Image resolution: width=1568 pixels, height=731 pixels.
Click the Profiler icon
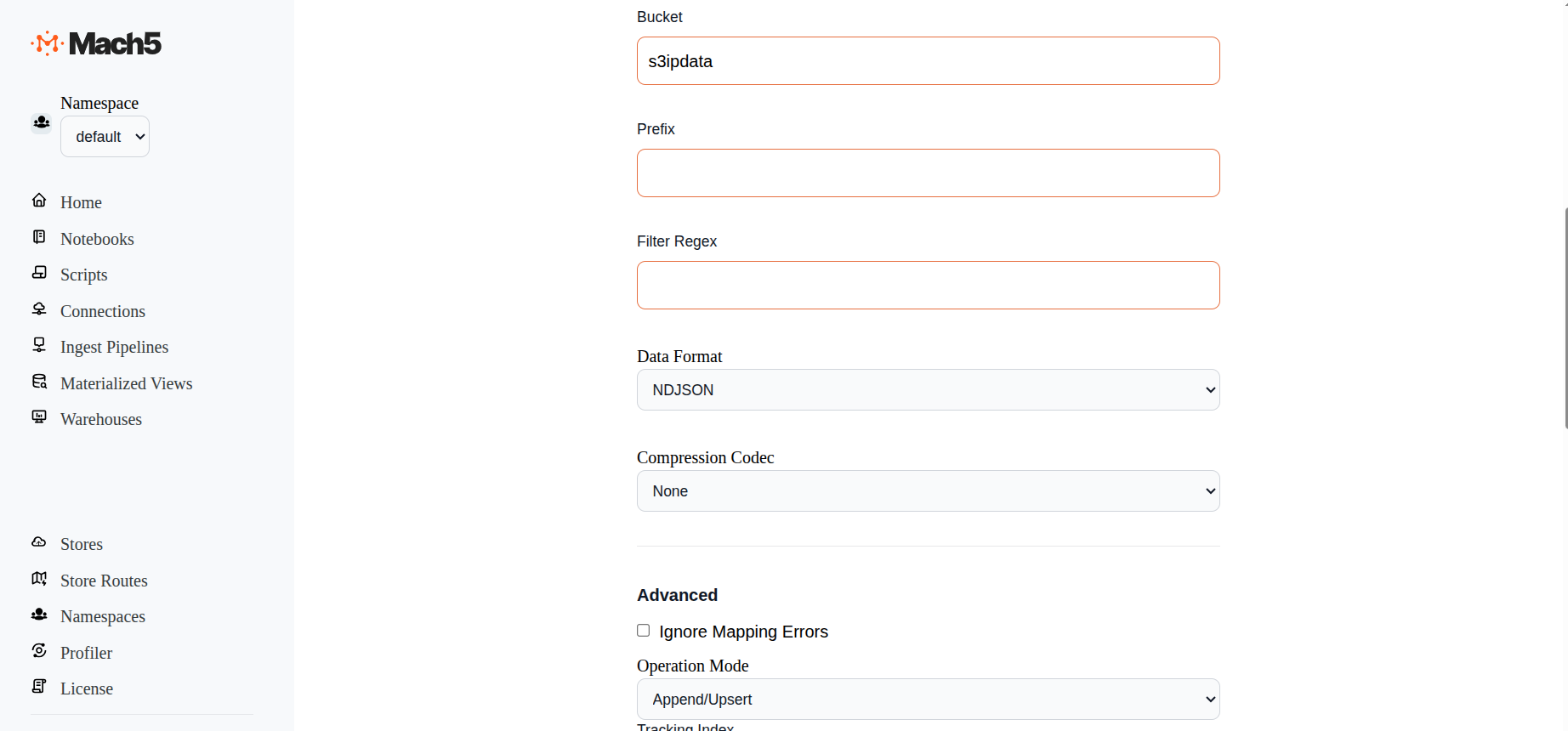(x=39, y=651)
